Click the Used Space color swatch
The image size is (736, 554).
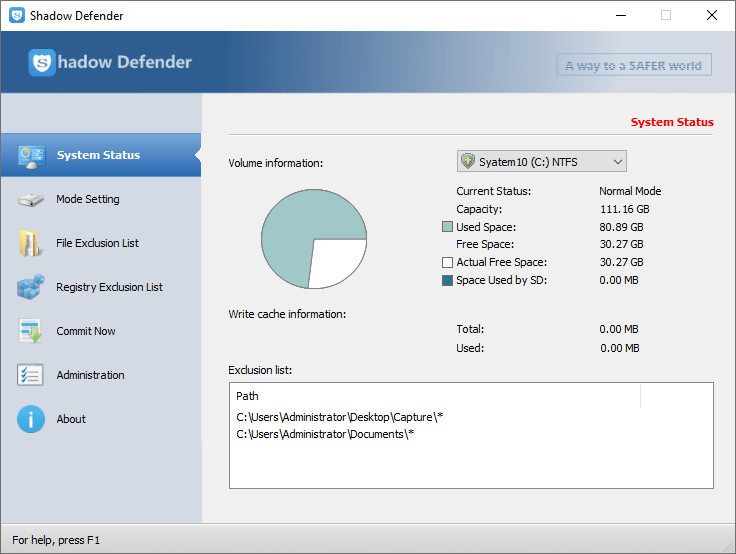tap(447, 227)
